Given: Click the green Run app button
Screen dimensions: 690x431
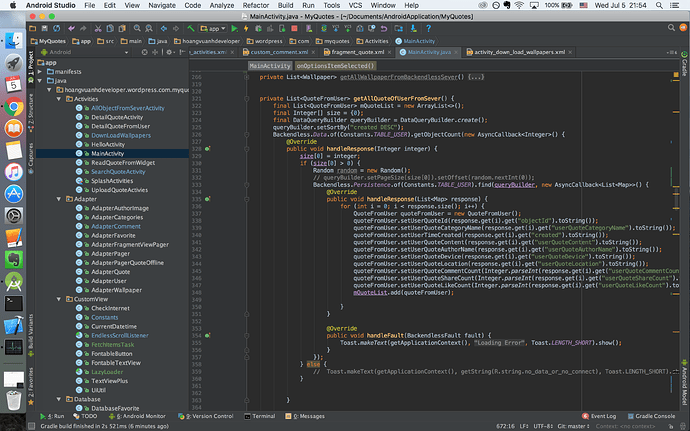Looking at the screenshot, I should coord(235,28).
